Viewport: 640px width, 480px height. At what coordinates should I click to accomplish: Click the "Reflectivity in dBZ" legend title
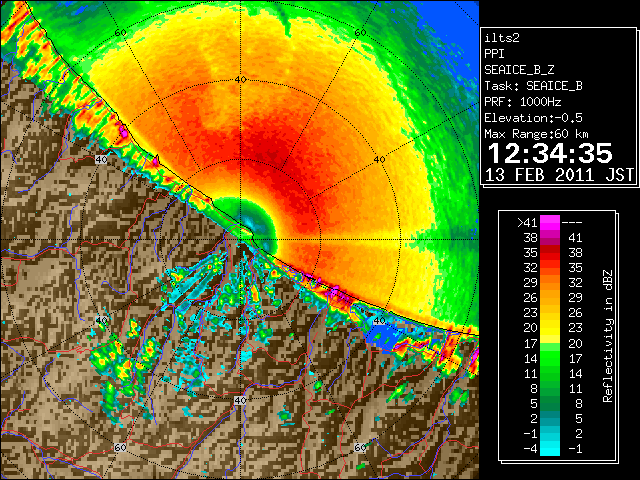pos(608,336)
